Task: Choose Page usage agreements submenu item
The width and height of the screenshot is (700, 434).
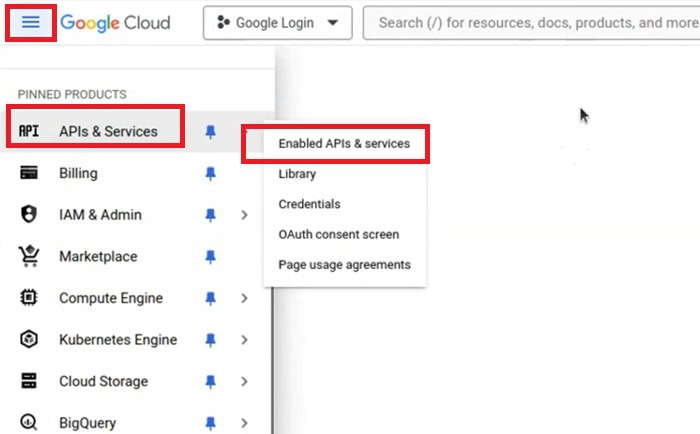Action: (x=345, y=265)
